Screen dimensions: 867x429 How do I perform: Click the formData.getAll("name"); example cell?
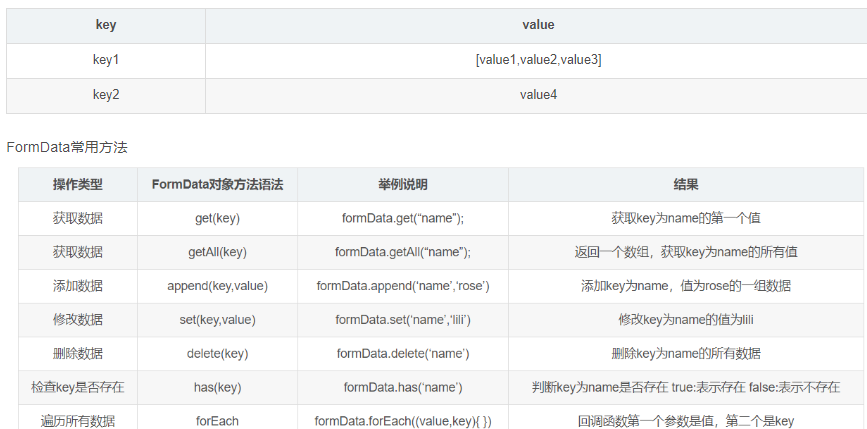pyautogui.click(x=403, y=253)
